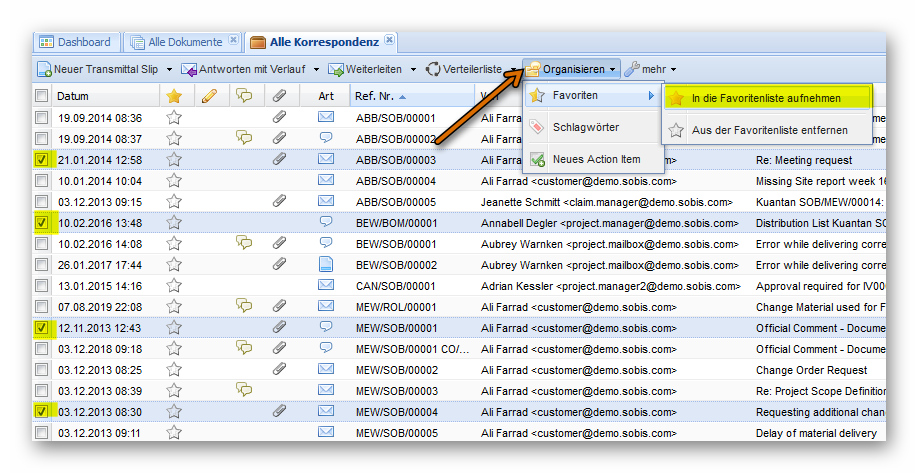The height and width of the screenshot is (473, 918).
Task: Click the document icon in row BEW/SOB/00002
Action: [326, 265]
